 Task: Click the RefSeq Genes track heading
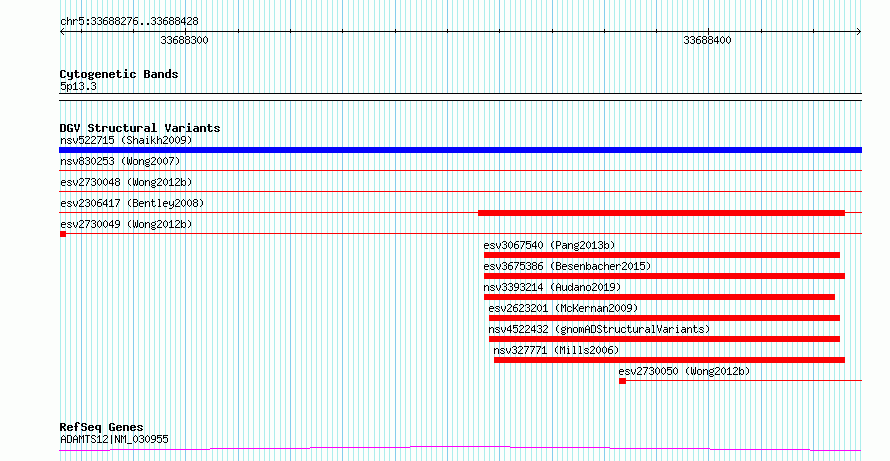click(x=102, y=427)
